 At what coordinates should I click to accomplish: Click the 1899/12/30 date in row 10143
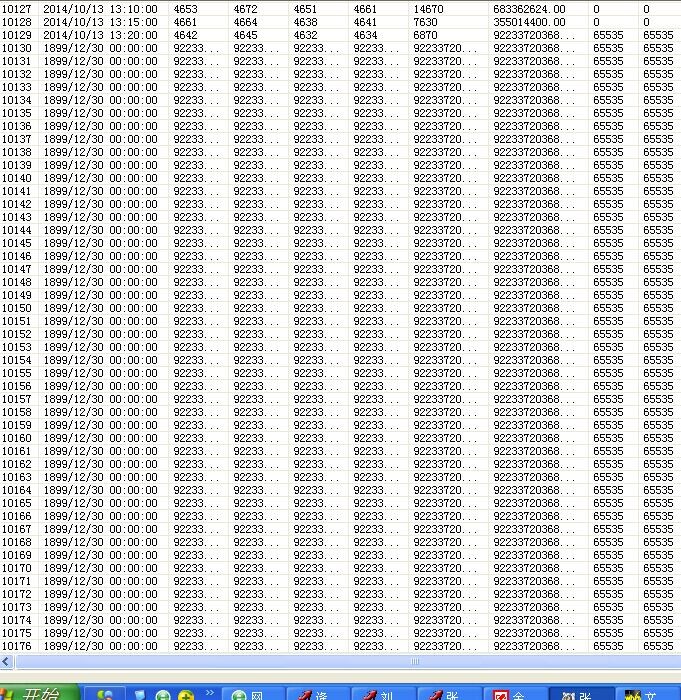100,217
